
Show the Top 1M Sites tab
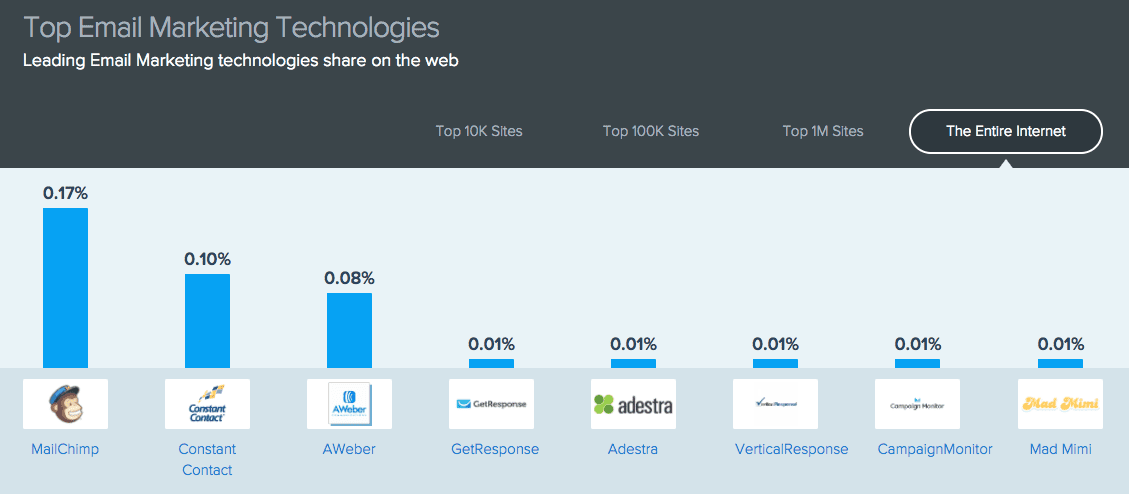pos(823,131)
